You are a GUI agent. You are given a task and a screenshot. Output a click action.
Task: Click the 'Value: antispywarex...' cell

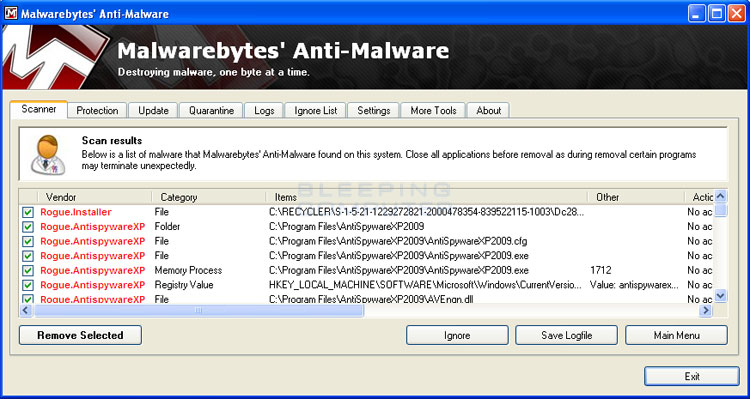point(634,285)
